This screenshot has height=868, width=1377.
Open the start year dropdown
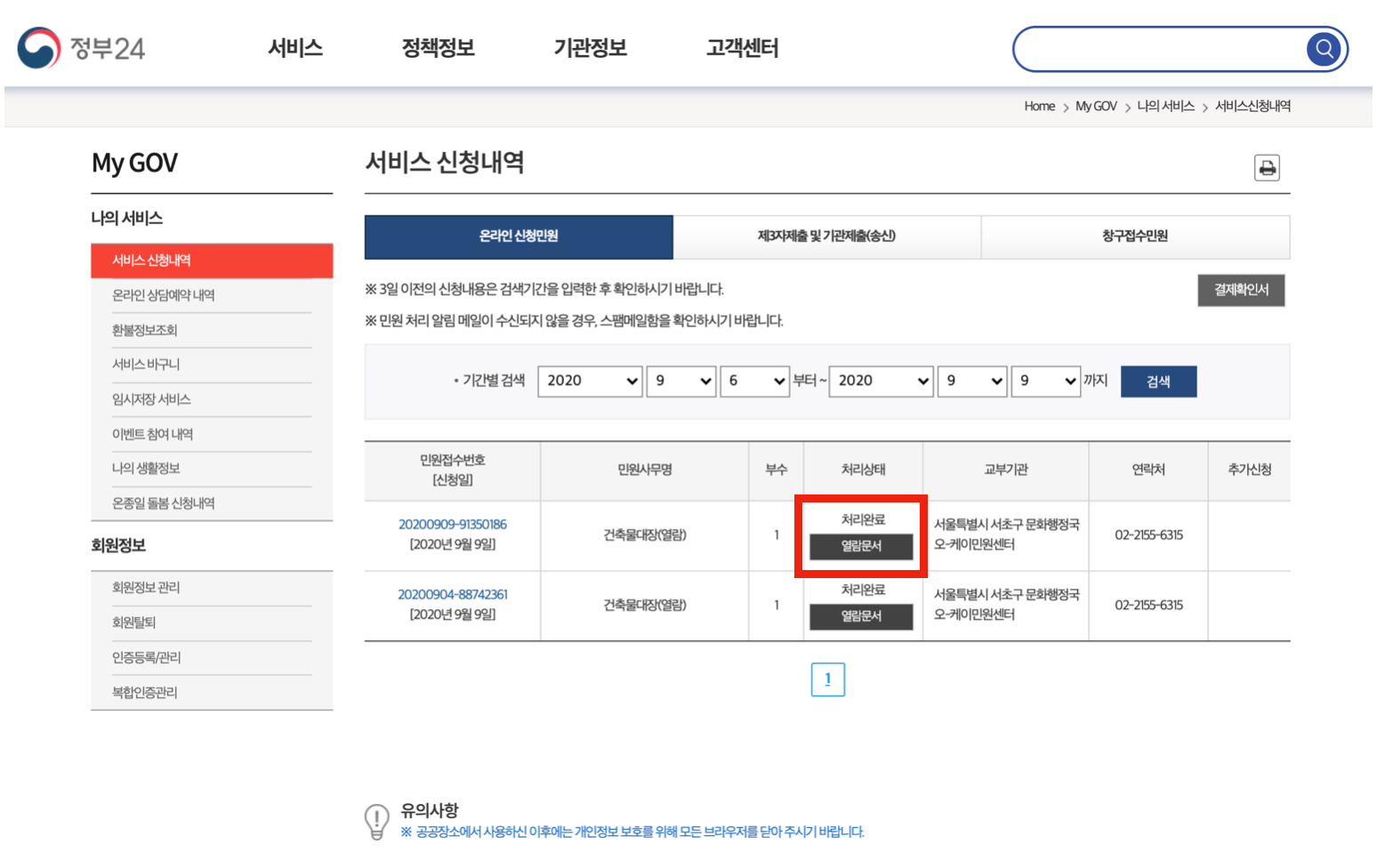590,382
